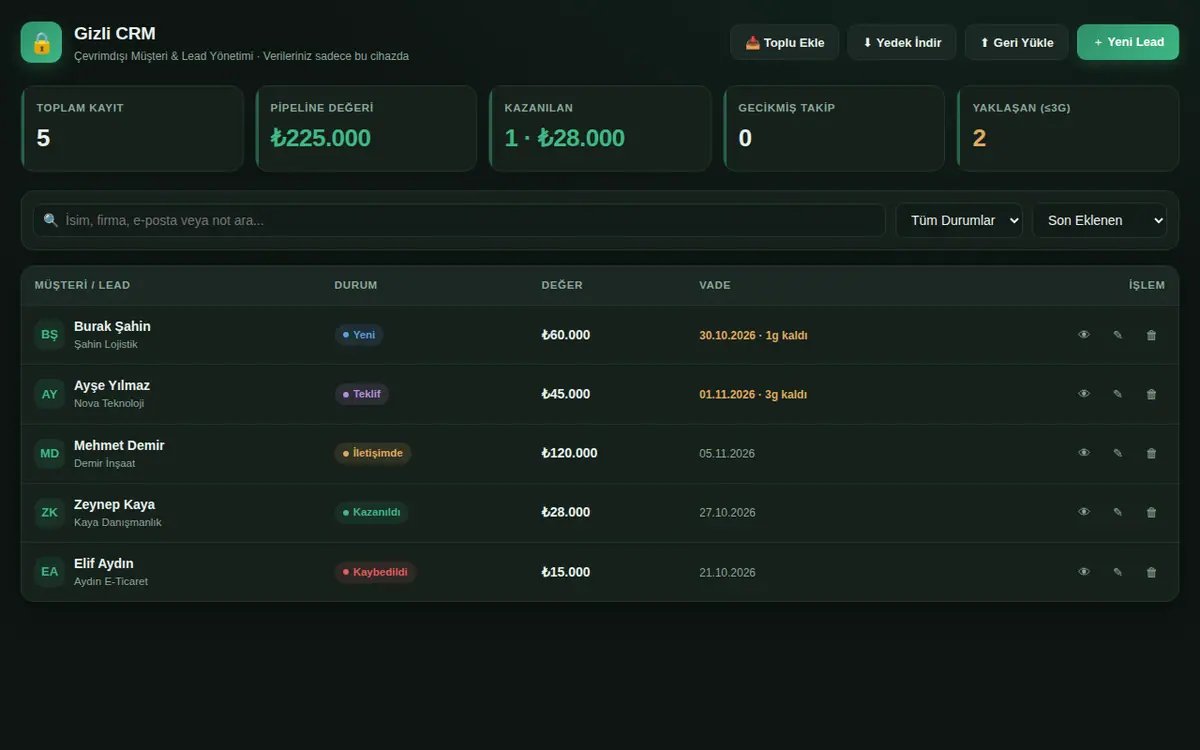View details for Elif Aydın

point(1084,572)
